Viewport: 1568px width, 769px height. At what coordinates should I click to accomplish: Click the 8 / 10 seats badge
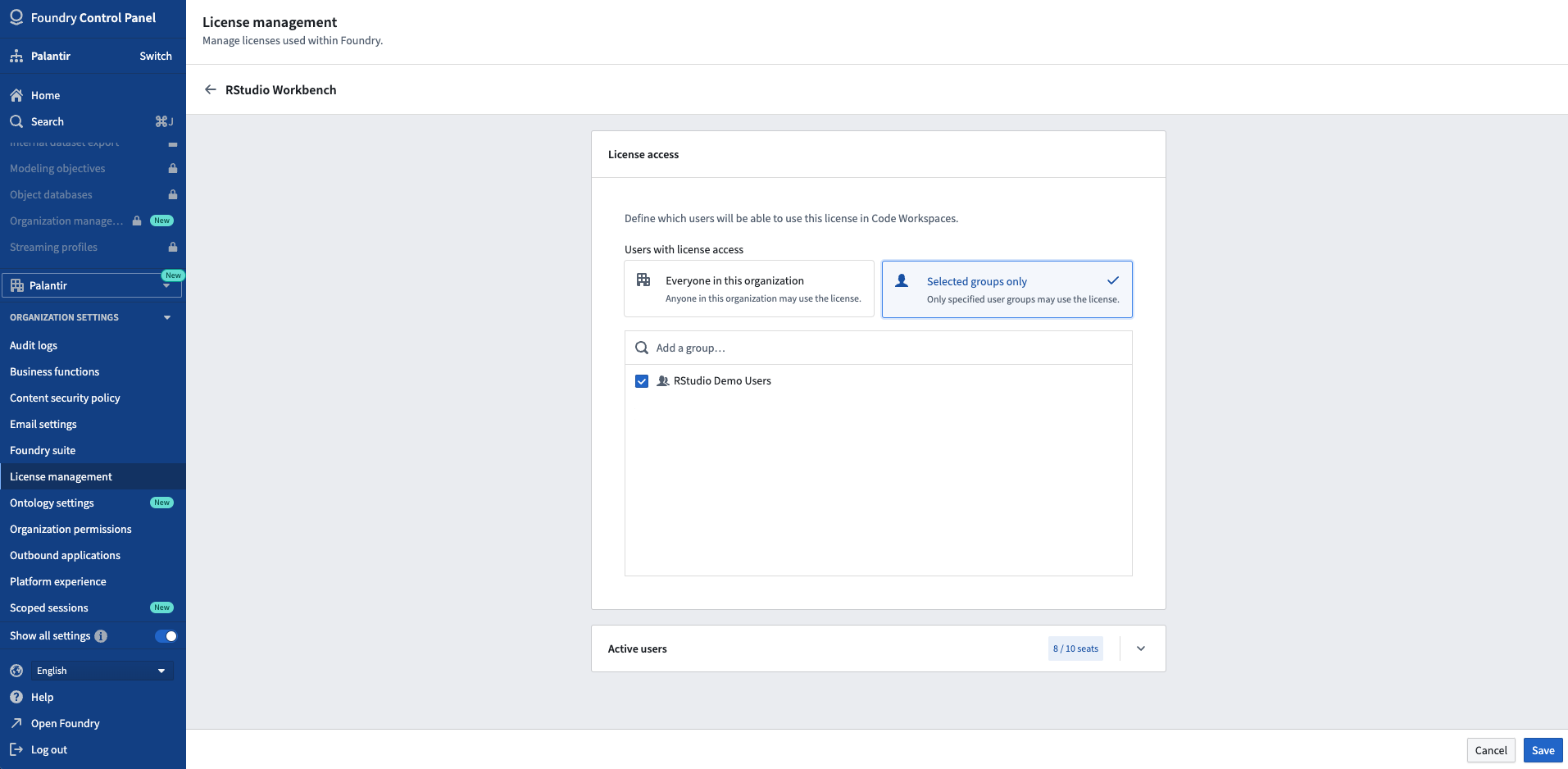click(x=1075, y=648)
